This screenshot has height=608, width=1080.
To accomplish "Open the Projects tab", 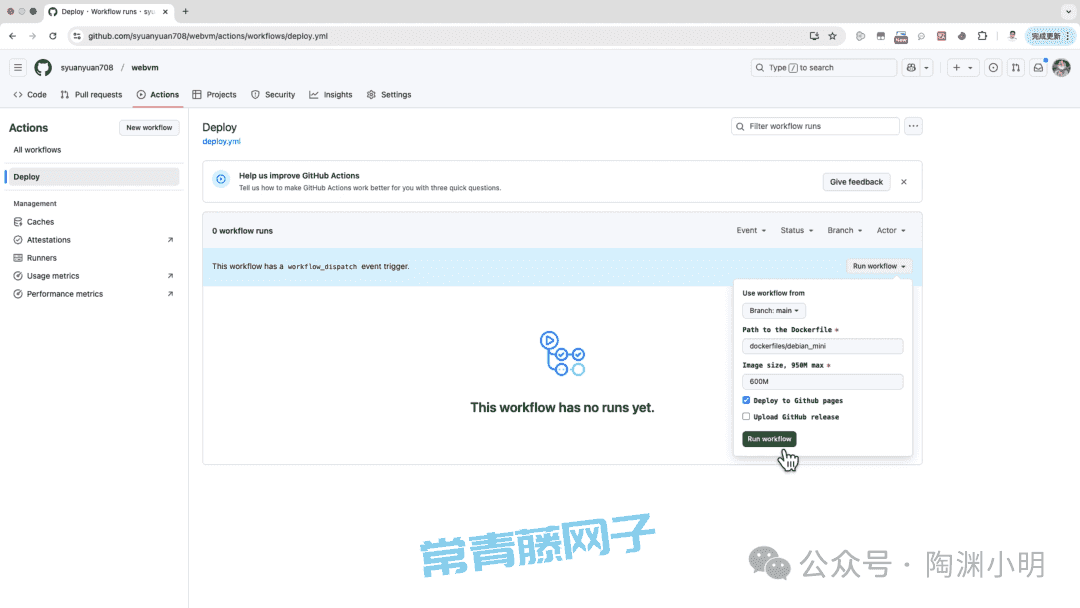I will tap(214, 94).
